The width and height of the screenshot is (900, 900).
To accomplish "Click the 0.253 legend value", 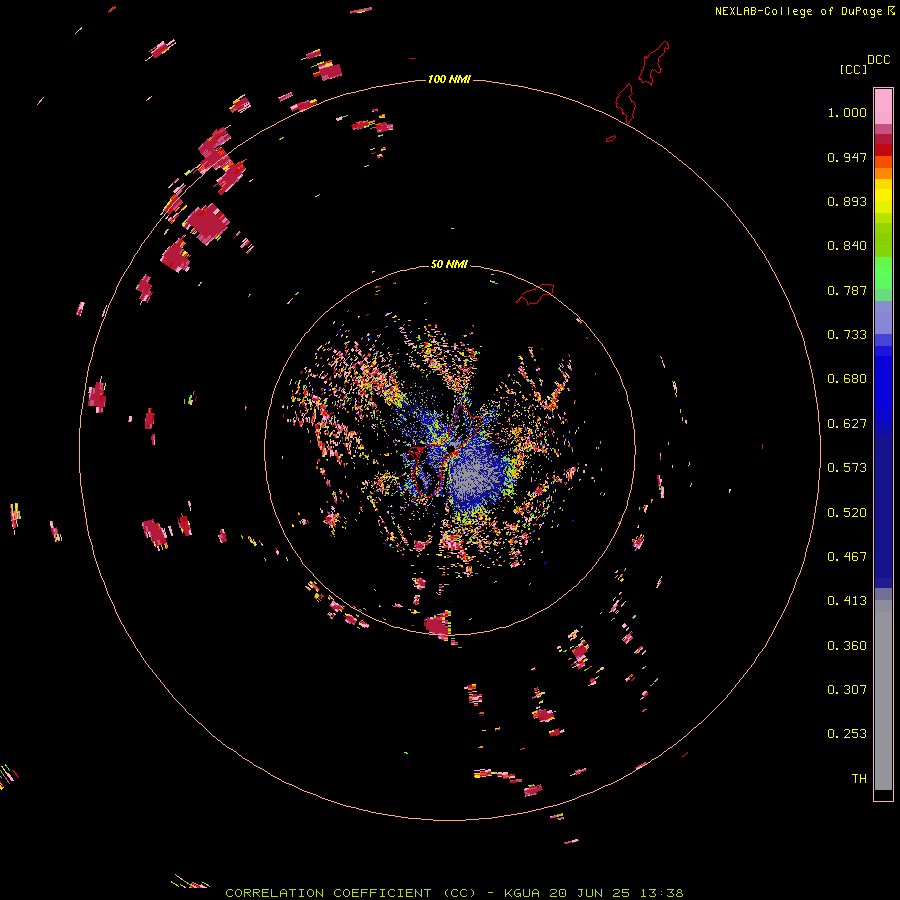I will pos(847,734).
